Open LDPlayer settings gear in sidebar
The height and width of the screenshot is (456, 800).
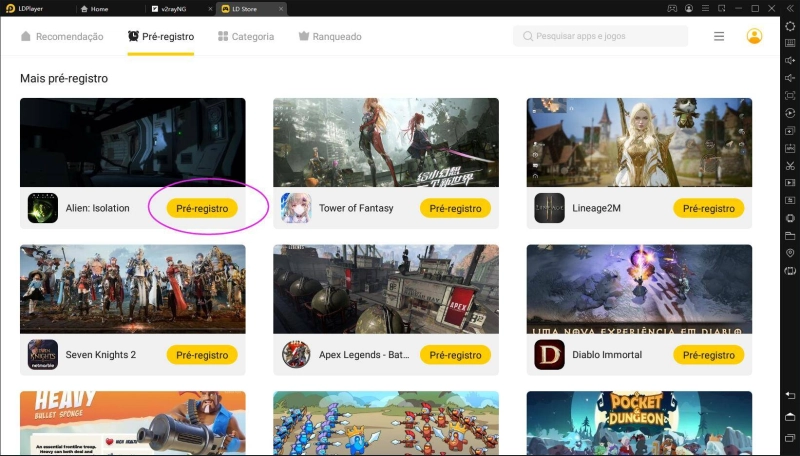click(x=790, y=26)
